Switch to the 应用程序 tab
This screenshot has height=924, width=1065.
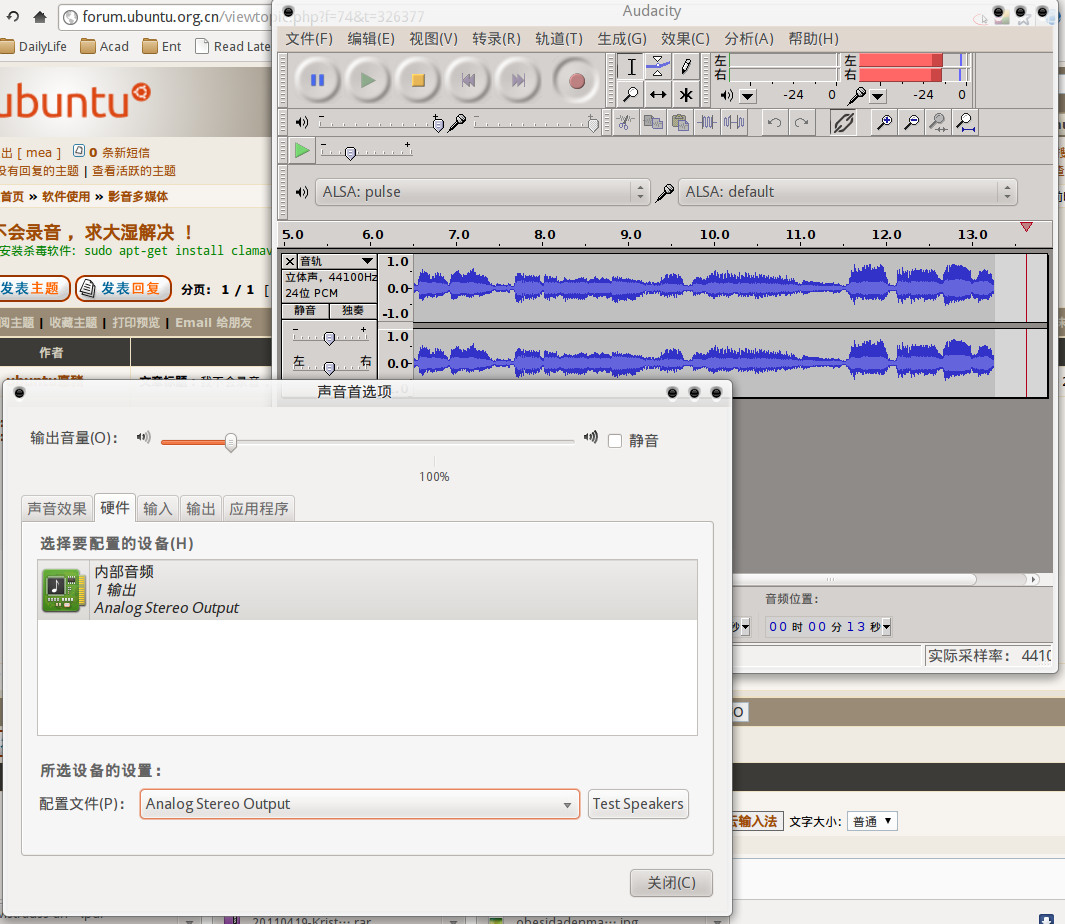point(259,509)
